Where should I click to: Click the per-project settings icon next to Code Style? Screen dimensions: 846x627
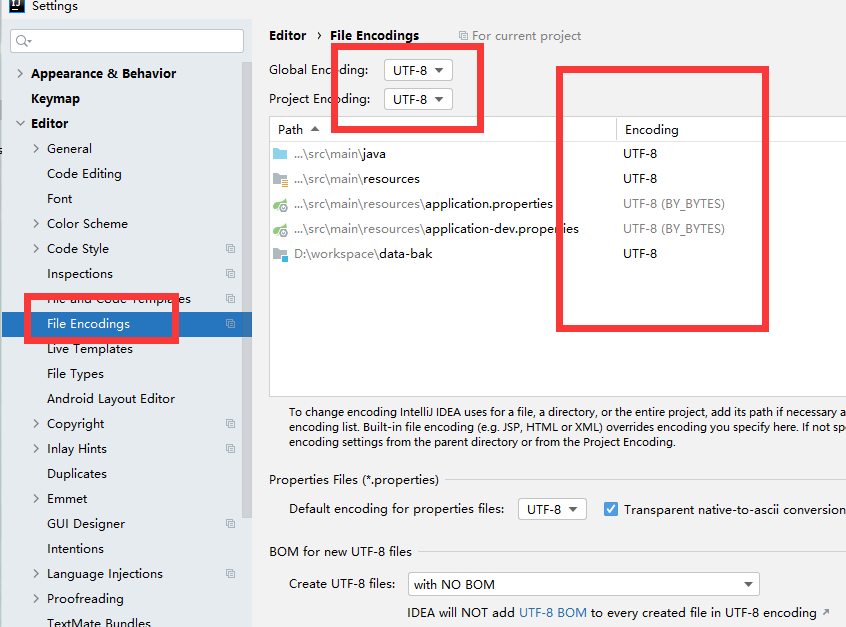pos(230,248)
